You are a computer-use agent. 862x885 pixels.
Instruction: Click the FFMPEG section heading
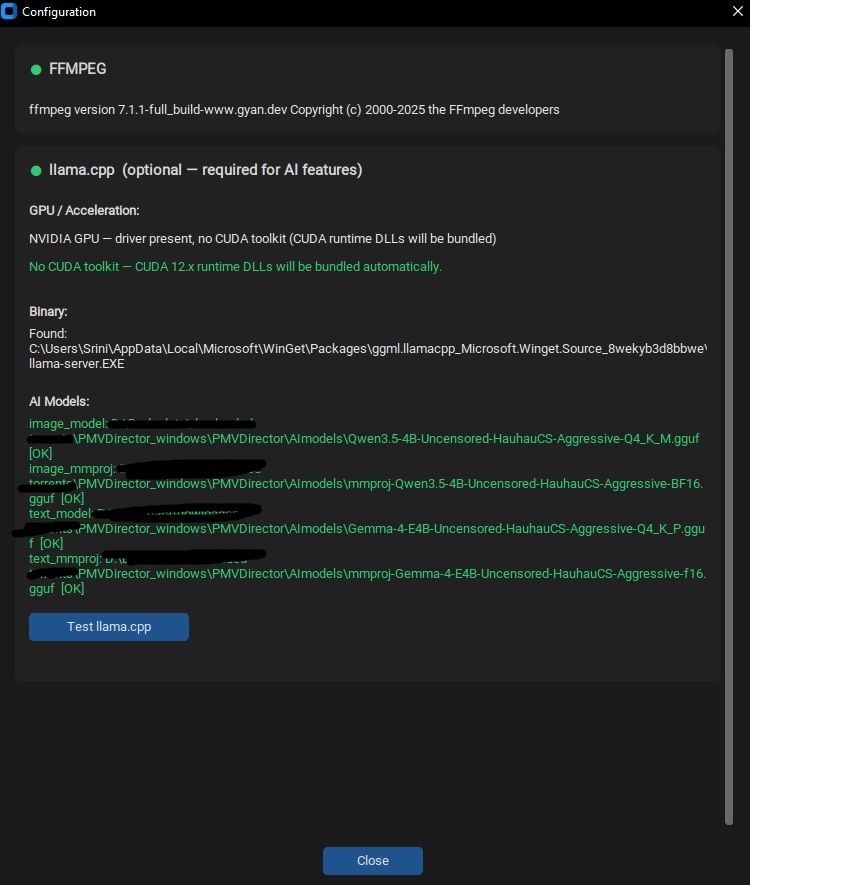point(77,69)
